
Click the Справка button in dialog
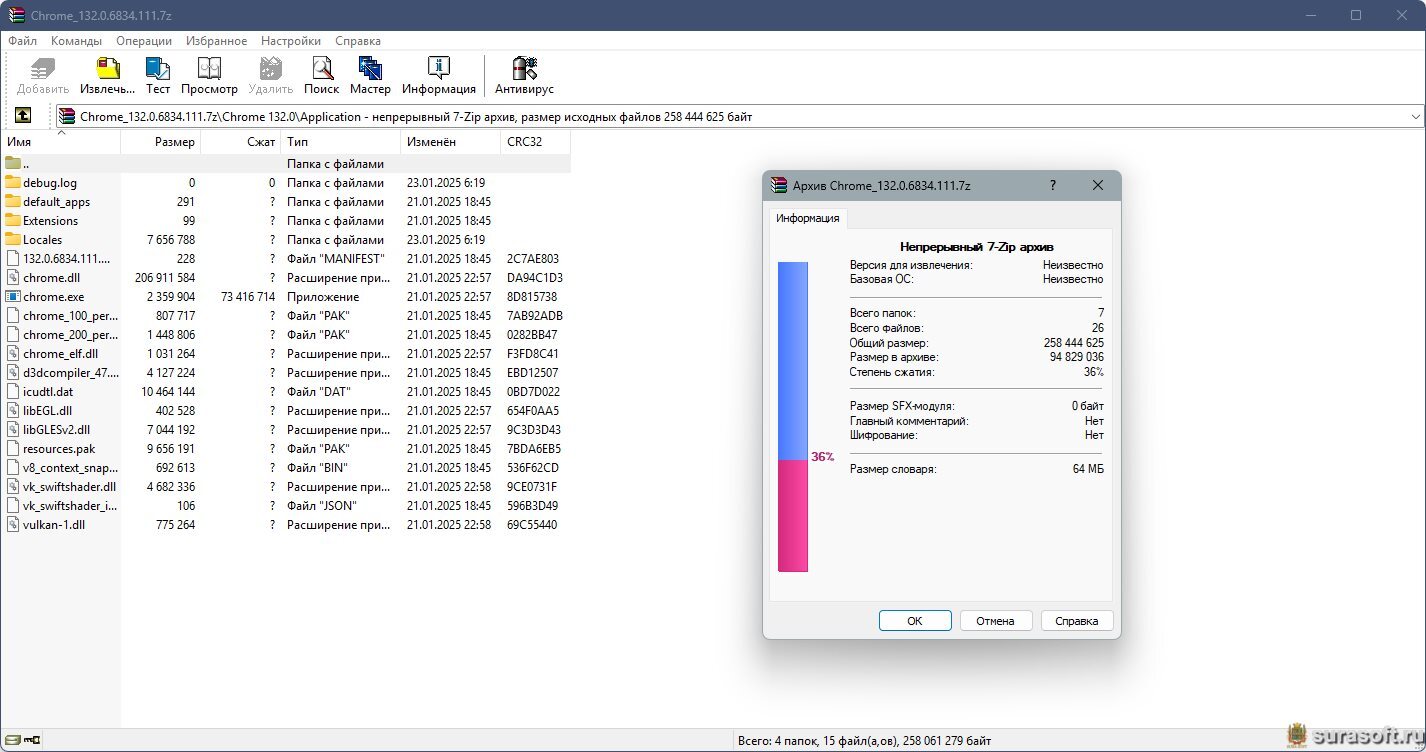1077,621
